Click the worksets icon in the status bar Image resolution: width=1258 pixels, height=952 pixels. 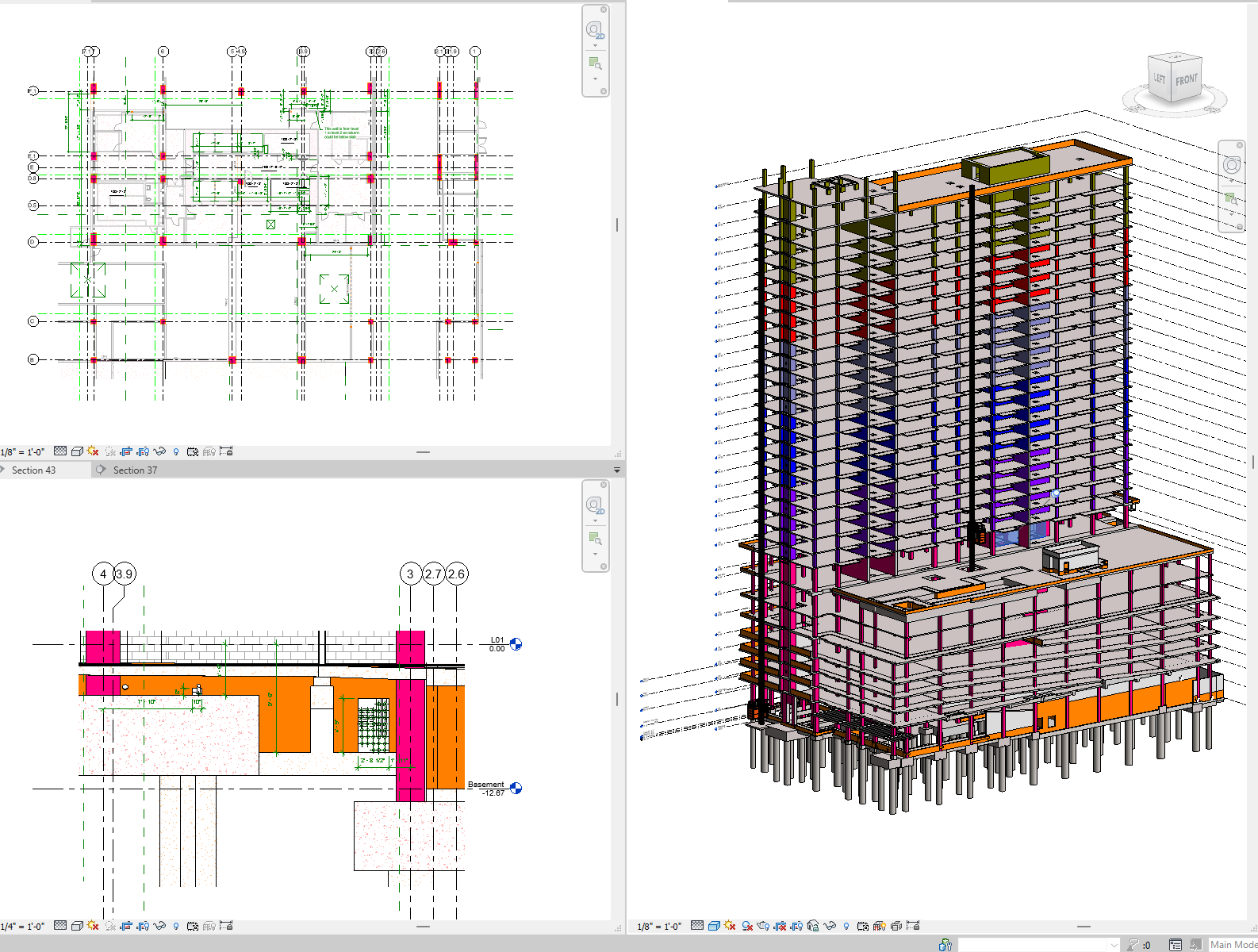tap(945, 945)
